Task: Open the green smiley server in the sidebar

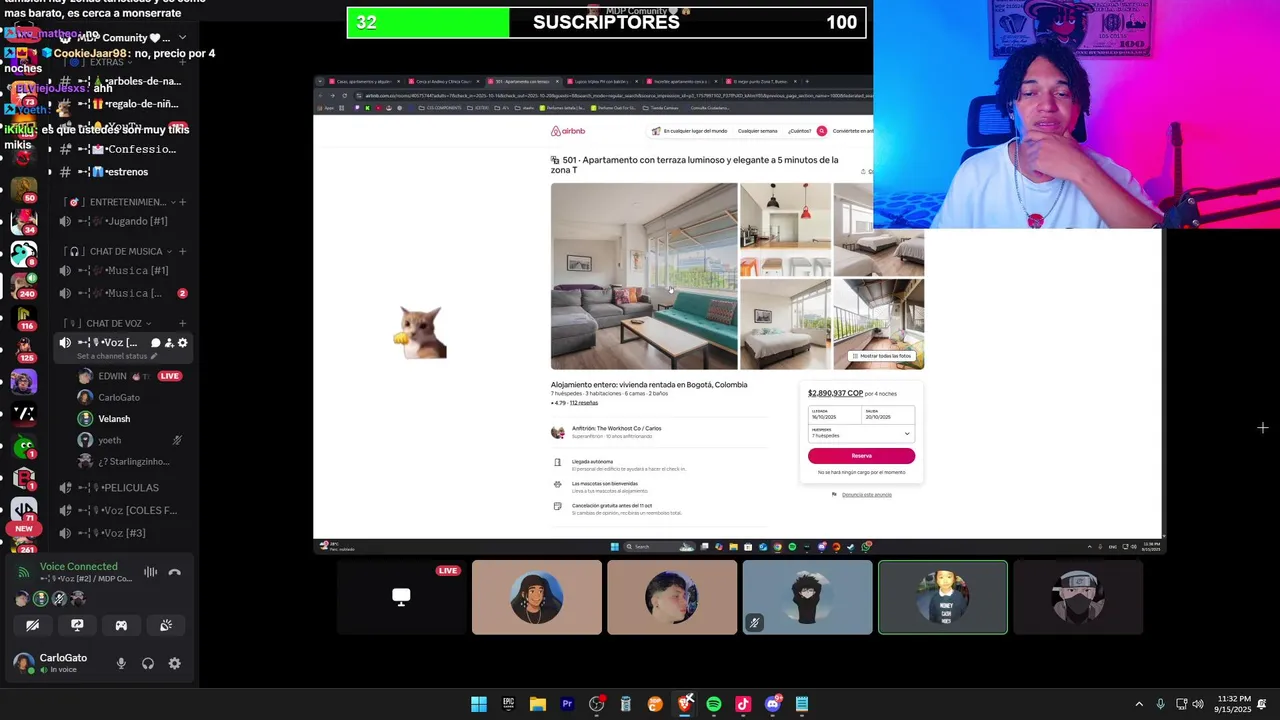Action: (x=24, y=446)
